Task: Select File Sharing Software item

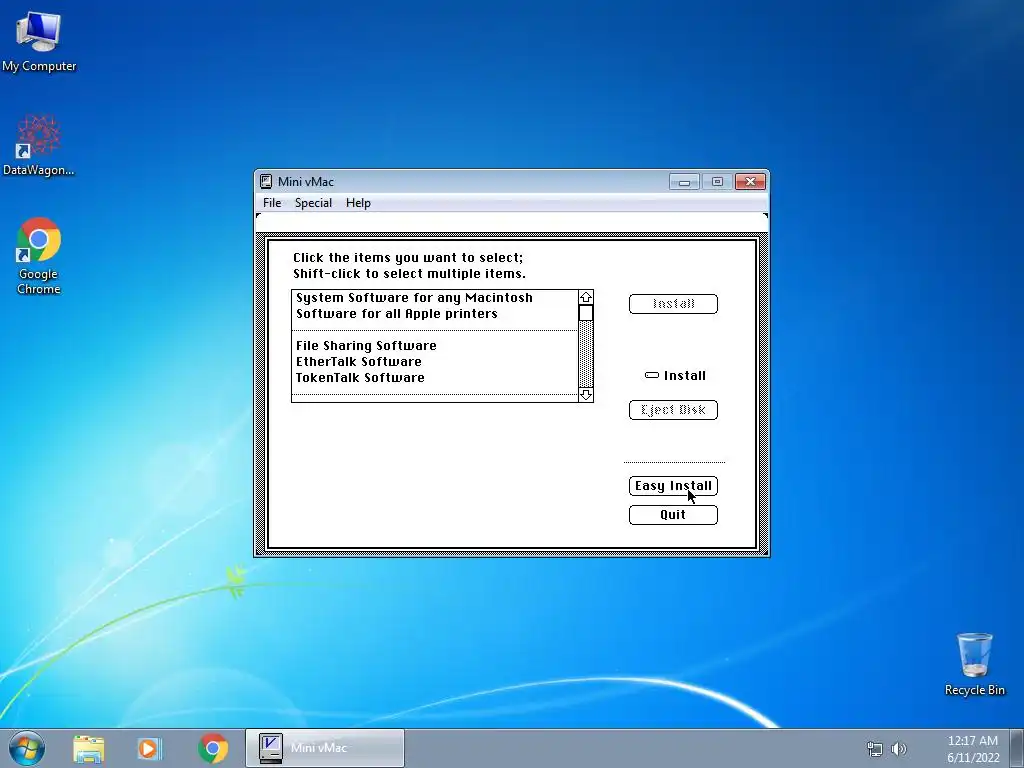Action: click(x=434, y=345)
